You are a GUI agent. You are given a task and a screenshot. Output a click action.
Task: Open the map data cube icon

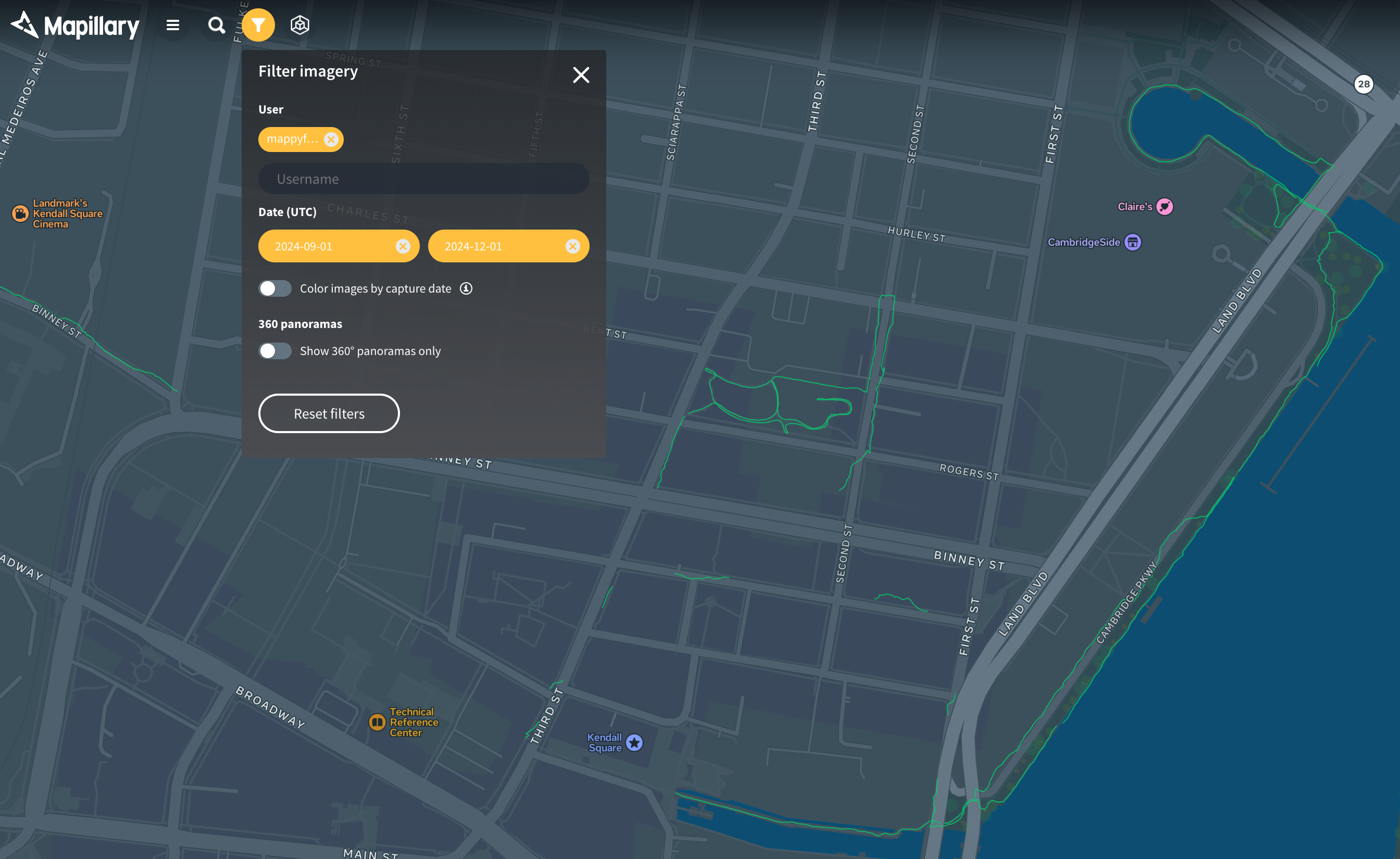(299, 25)
